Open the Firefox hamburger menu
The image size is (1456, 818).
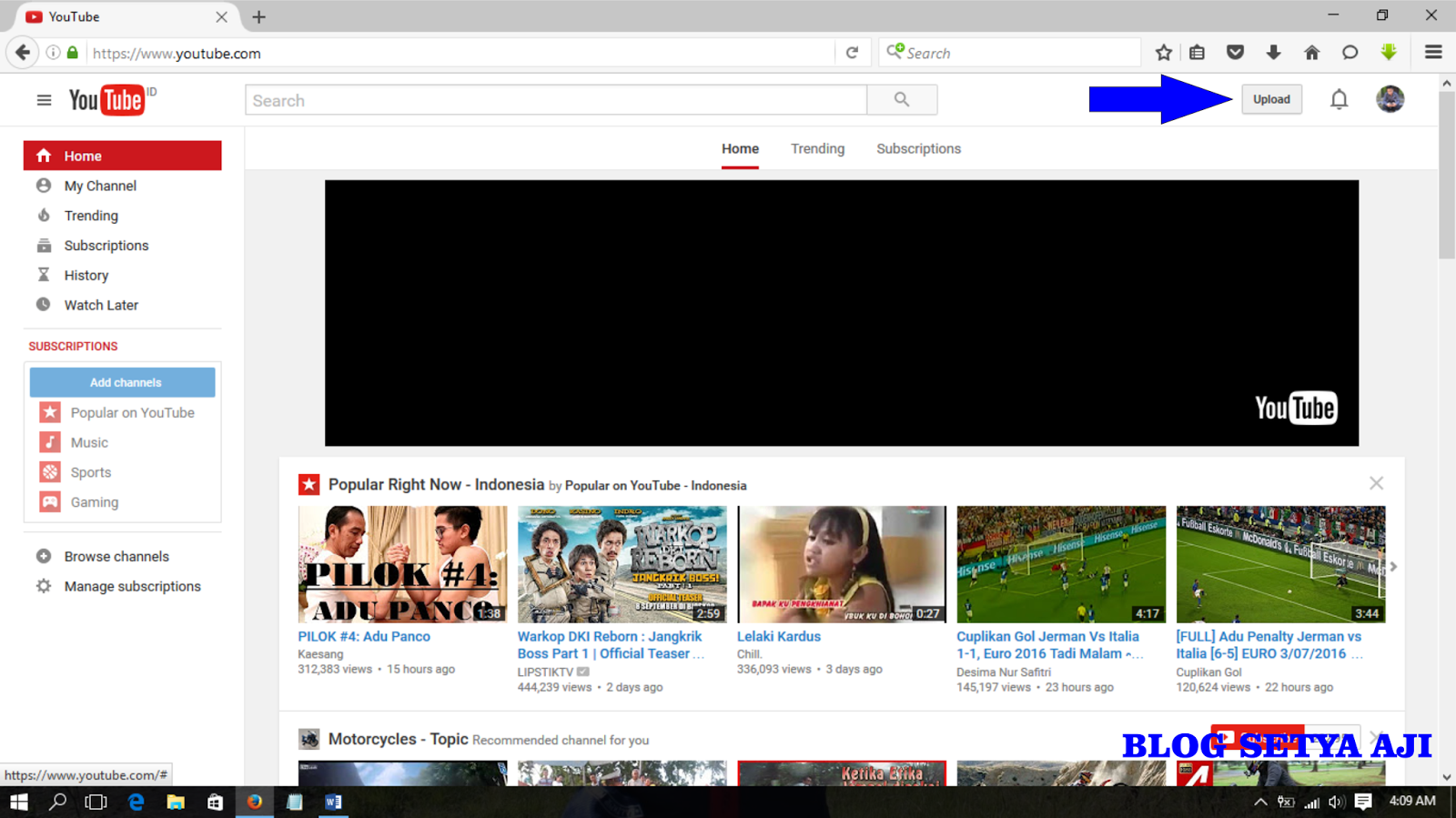tap(1433, 53)
